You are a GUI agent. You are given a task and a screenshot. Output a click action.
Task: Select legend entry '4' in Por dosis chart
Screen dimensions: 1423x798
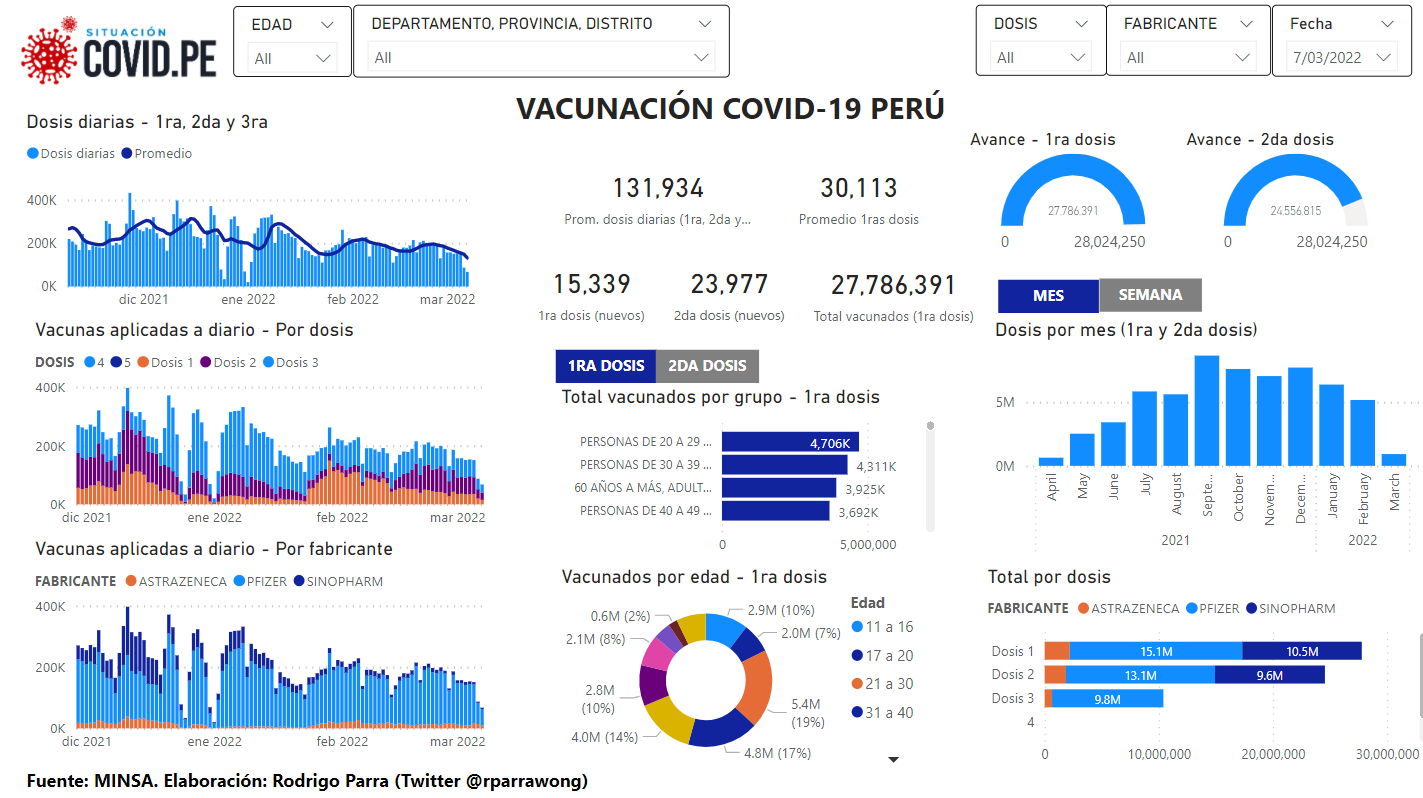point(94,363)
